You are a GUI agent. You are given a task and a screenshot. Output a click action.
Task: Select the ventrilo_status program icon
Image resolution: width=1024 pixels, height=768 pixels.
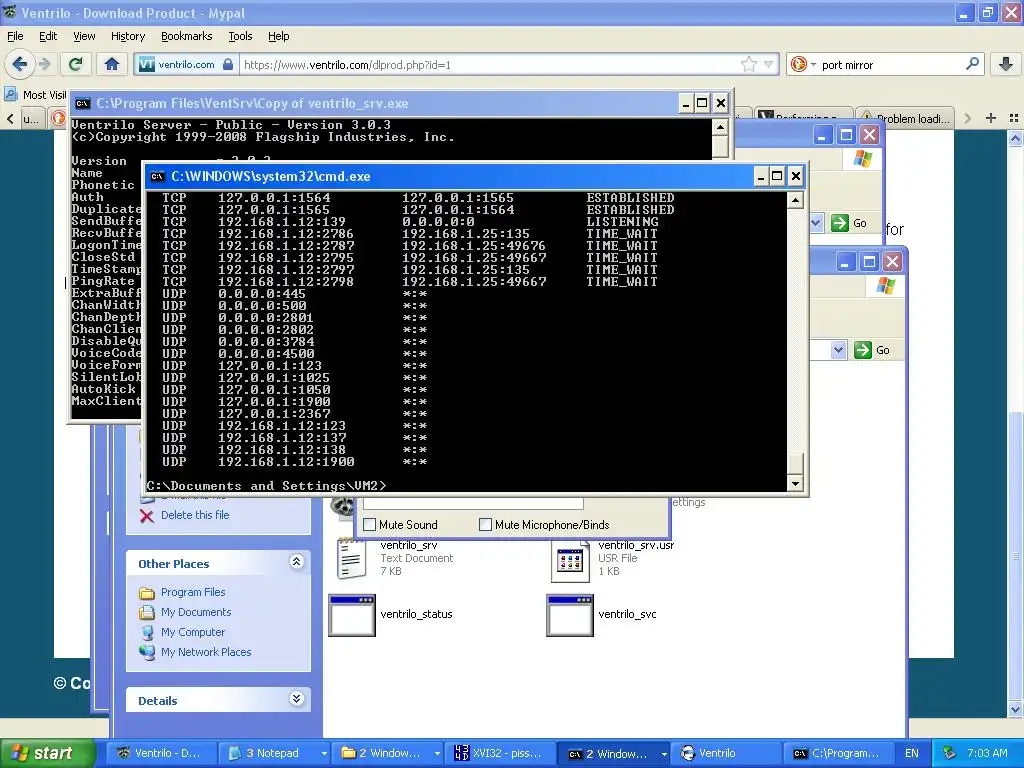351,615
